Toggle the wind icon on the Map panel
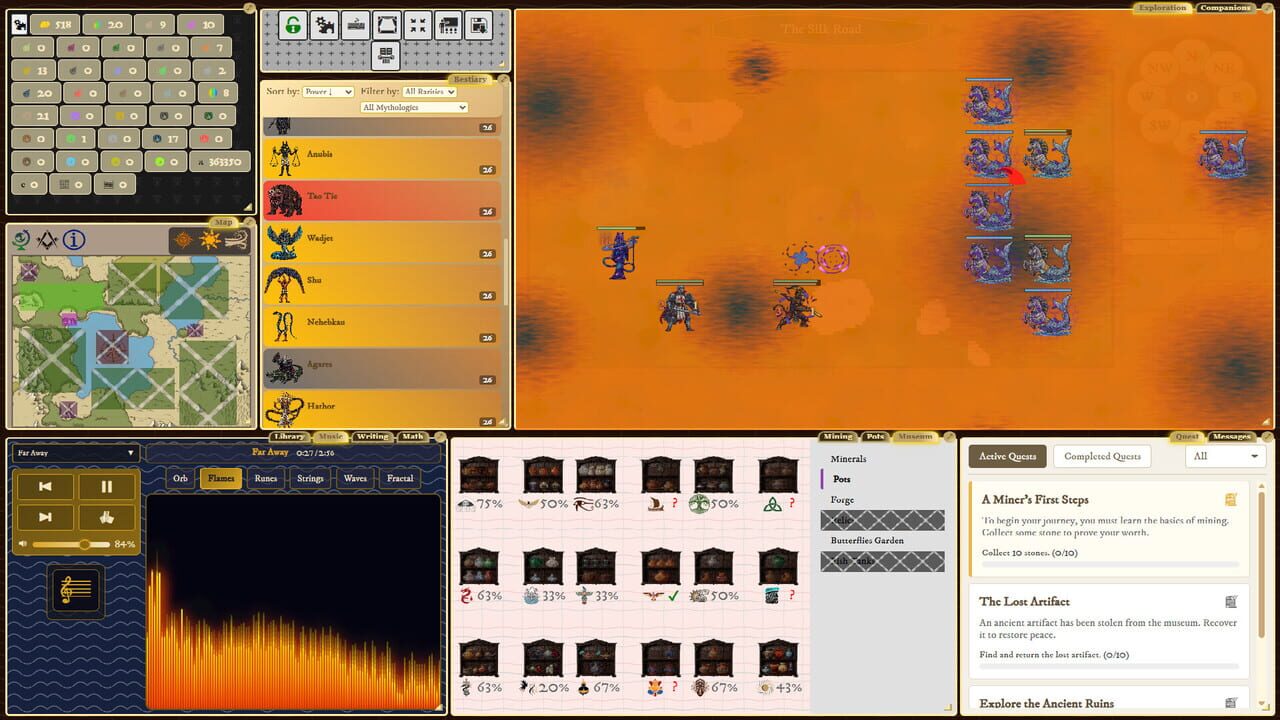The image size is (1280, 720). tap(234, 240)
